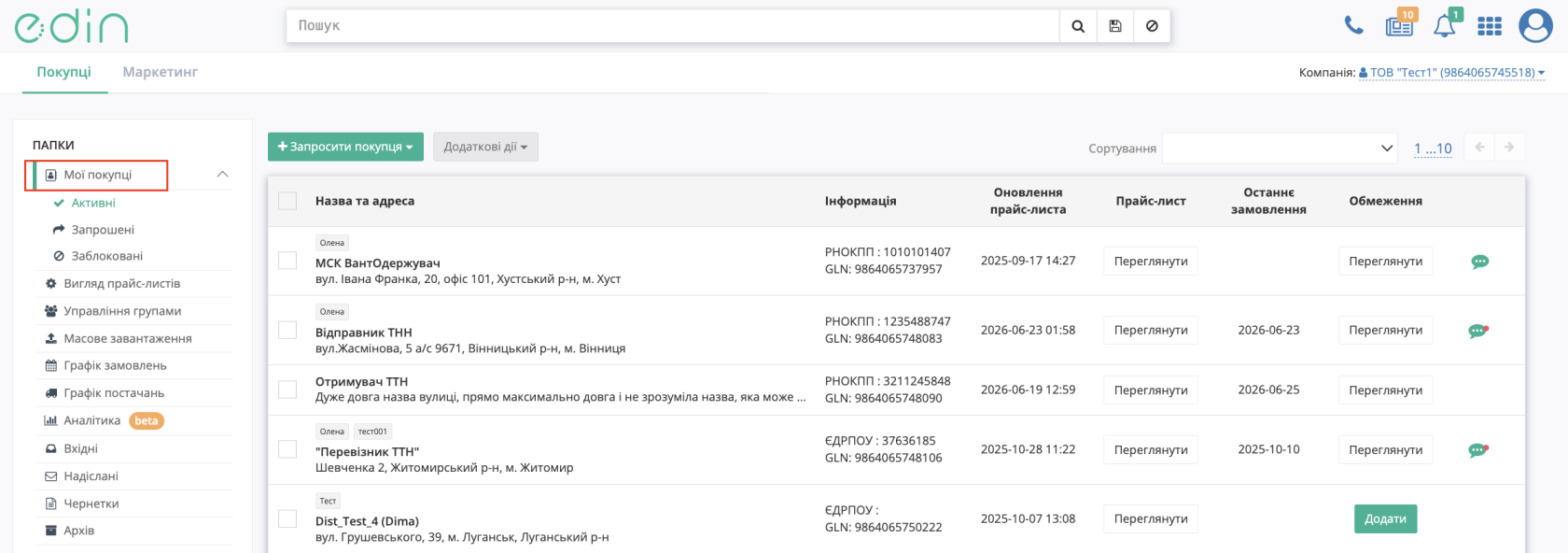This screenshot has width=1568, height=553.
Task: Click Отримувач ТТН buyer name
Action: (361, 381)
